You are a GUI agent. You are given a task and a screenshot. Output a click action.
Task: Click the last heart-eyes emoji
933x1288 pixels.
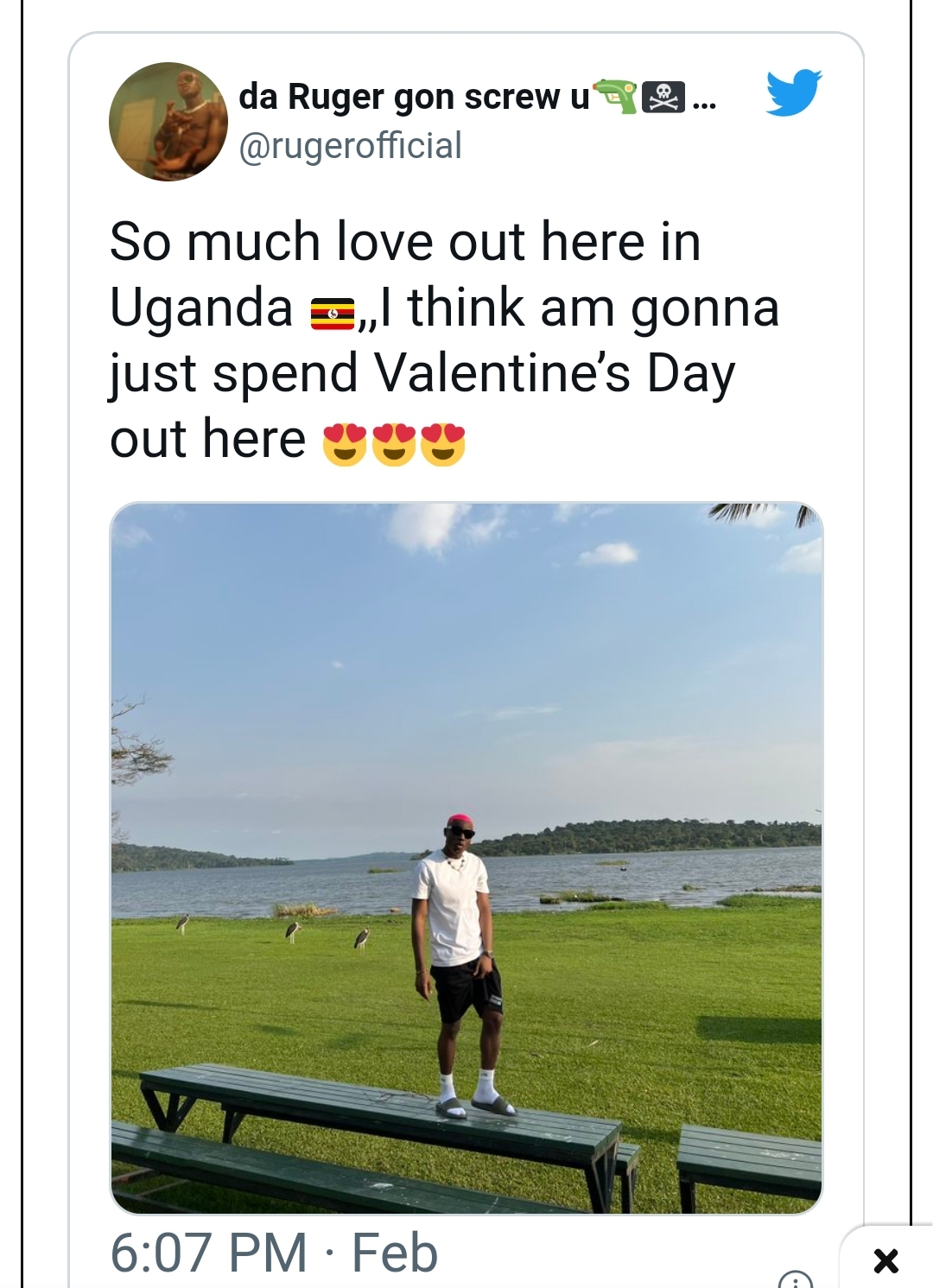[443, 444]
